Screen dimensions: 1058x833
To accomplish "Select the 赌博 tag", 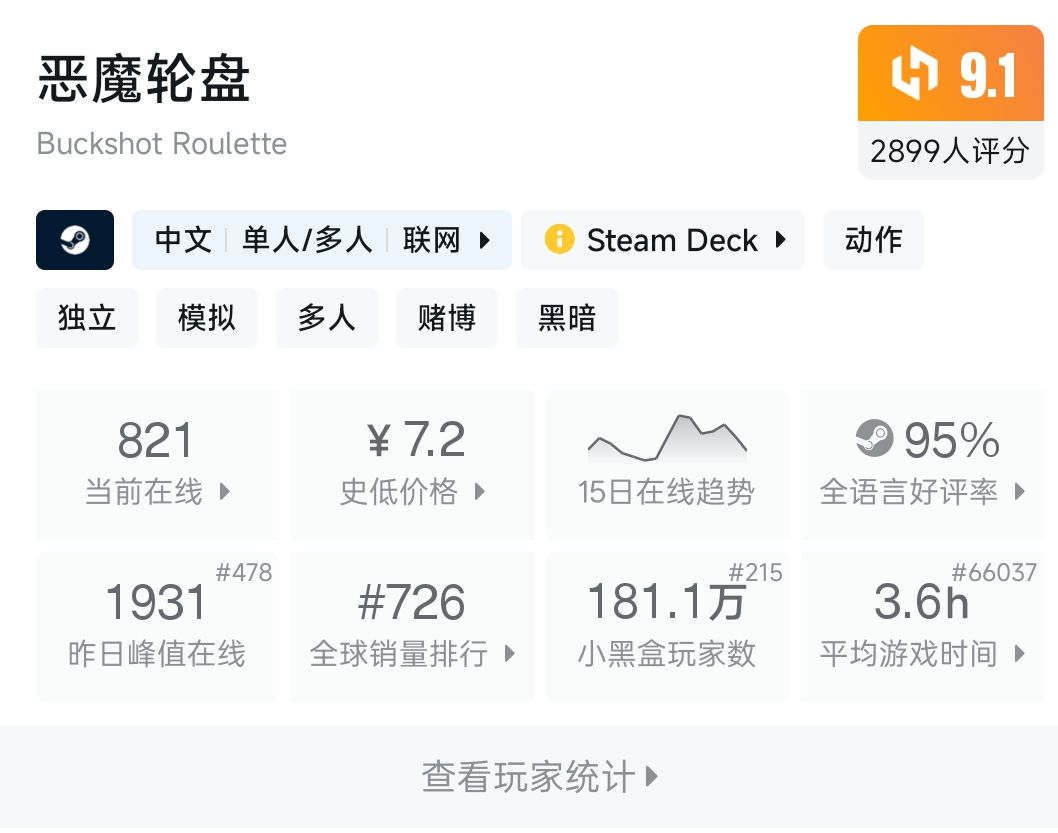I will 447,318.
